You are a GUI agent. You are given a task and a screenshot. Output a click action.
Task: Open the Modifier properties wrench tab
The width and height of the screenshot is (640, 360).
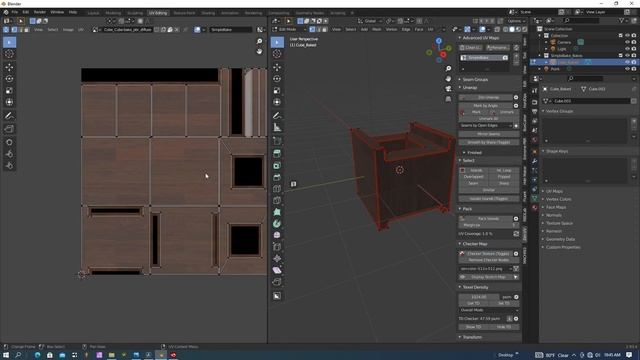[534, 161]
